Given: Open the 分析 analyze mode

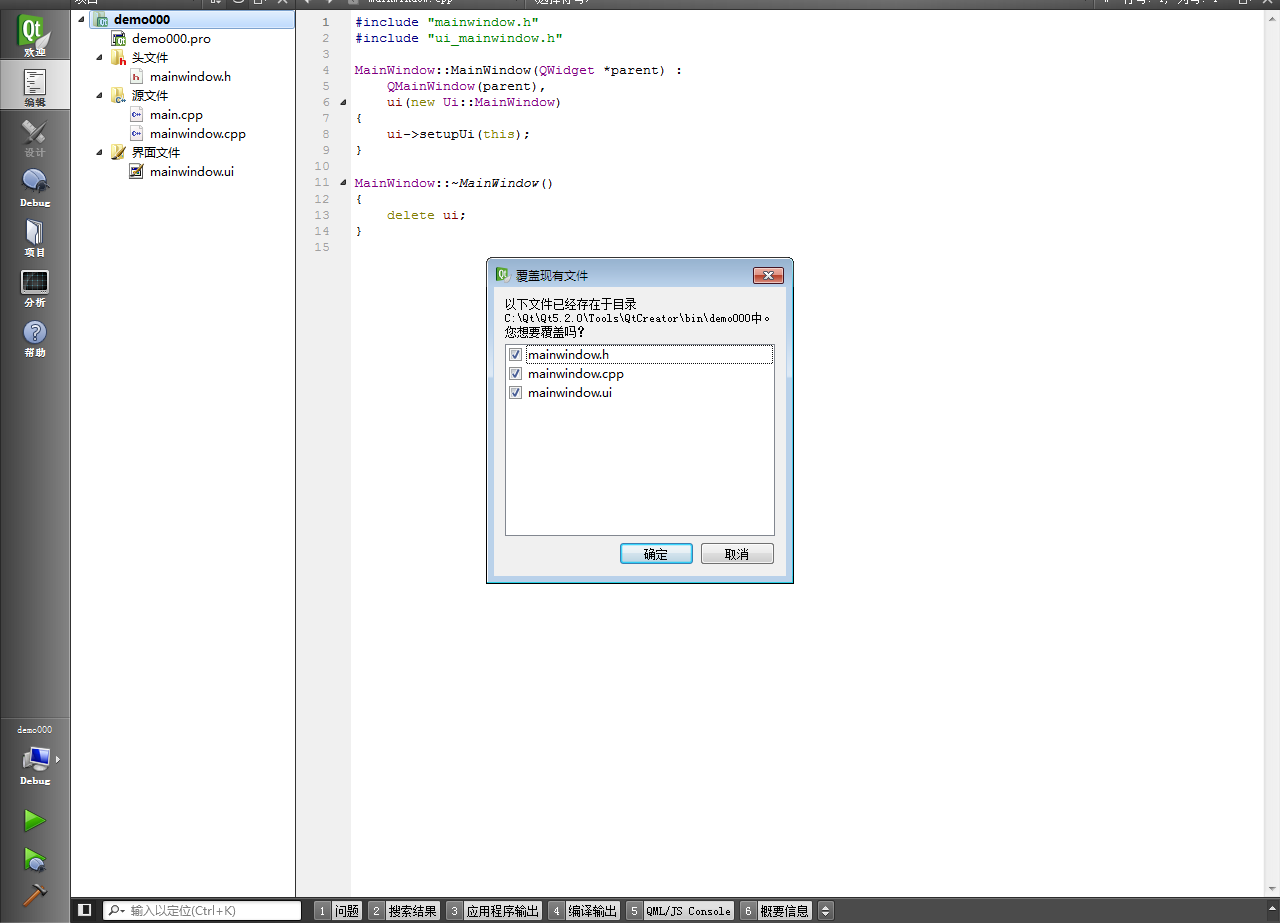Looking at the screenshot, I should (x=35, y=288).
